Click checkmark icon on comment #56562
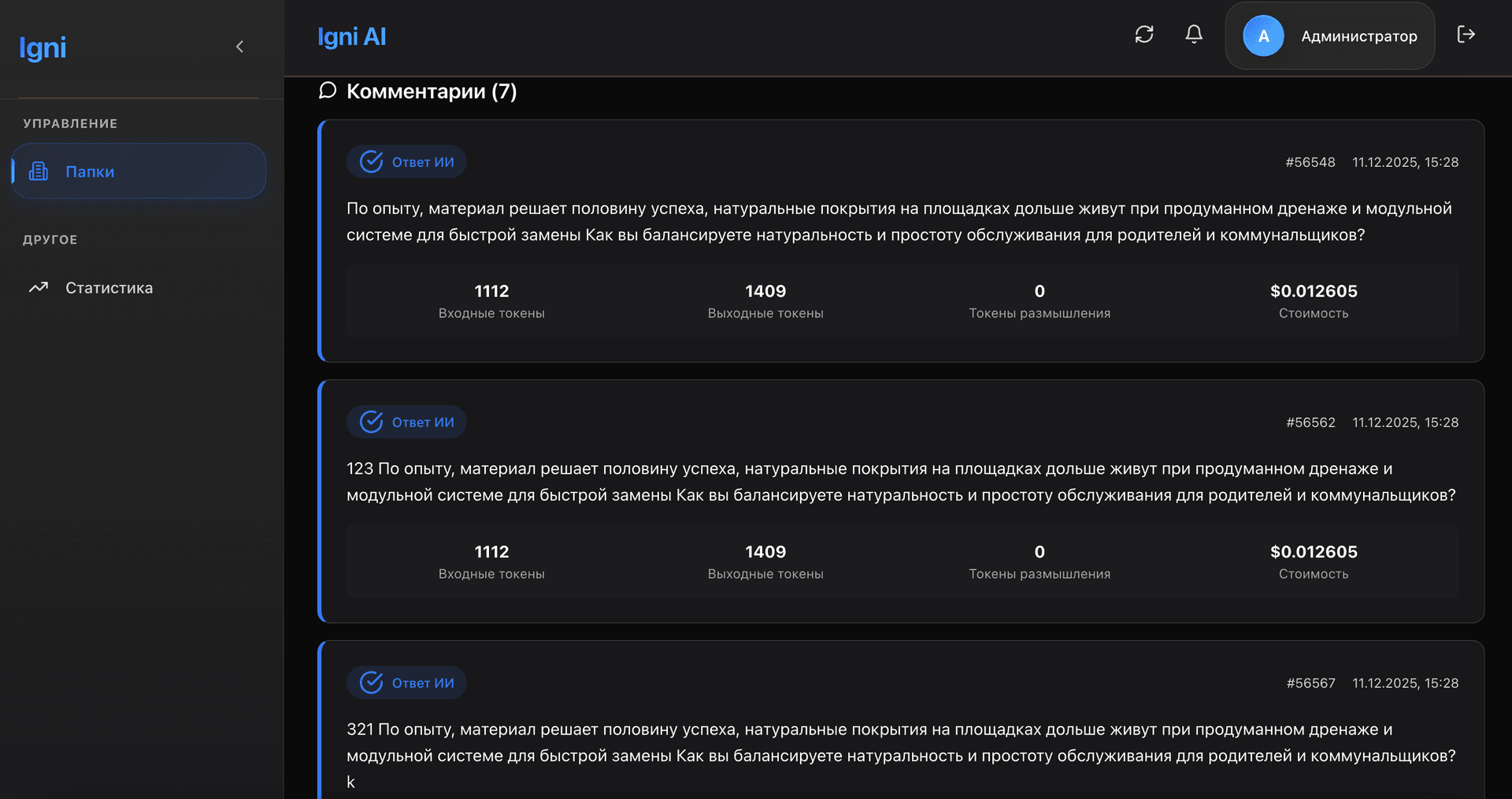The image size is (1512, 799). pyautogui.click(x=371, y=422)
